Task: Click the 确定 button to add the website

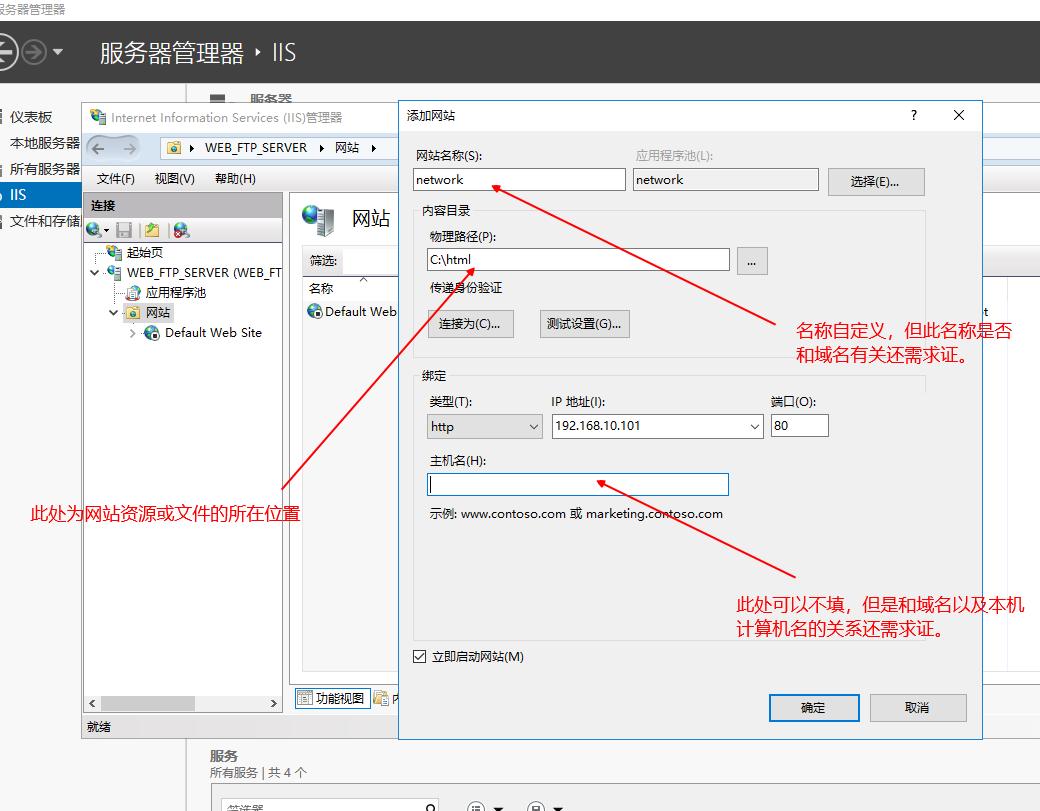Action: 813,707
